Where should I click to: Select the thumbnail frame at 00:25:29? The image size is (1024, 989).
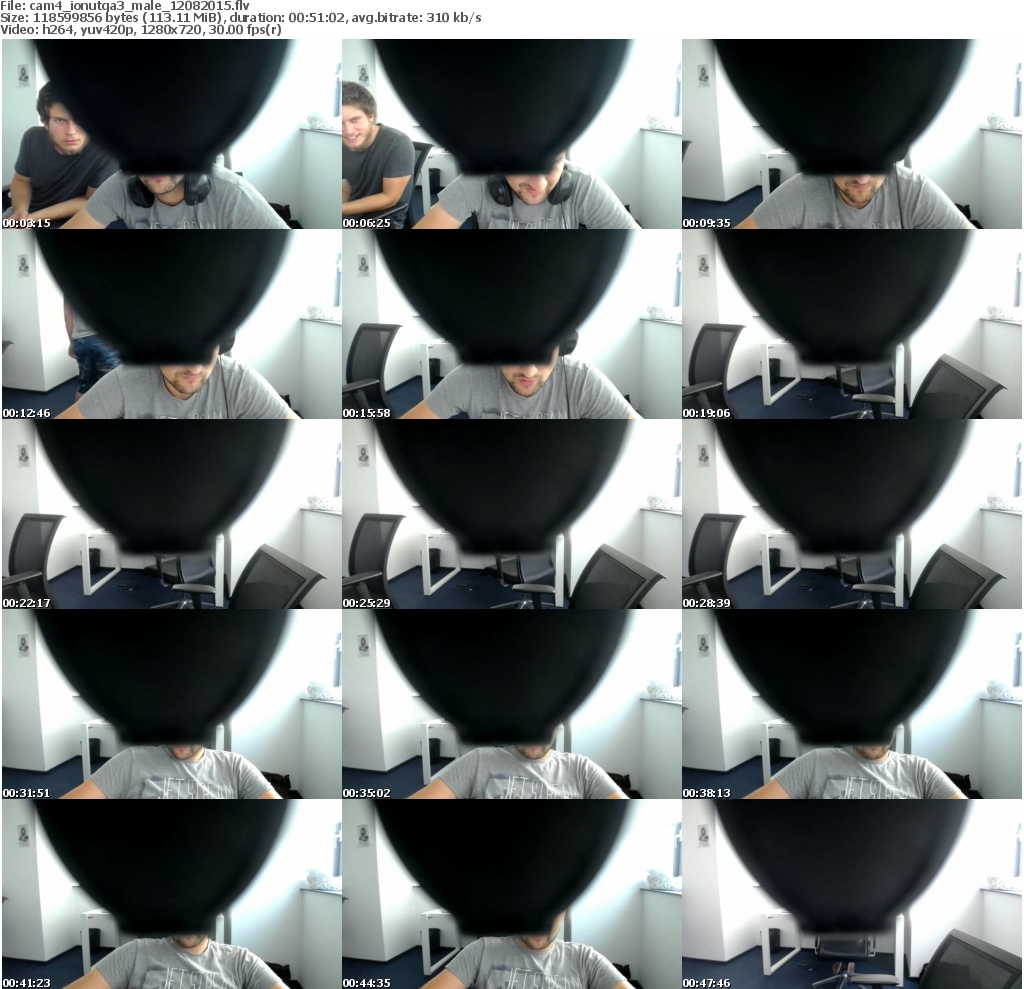(512, 514)
